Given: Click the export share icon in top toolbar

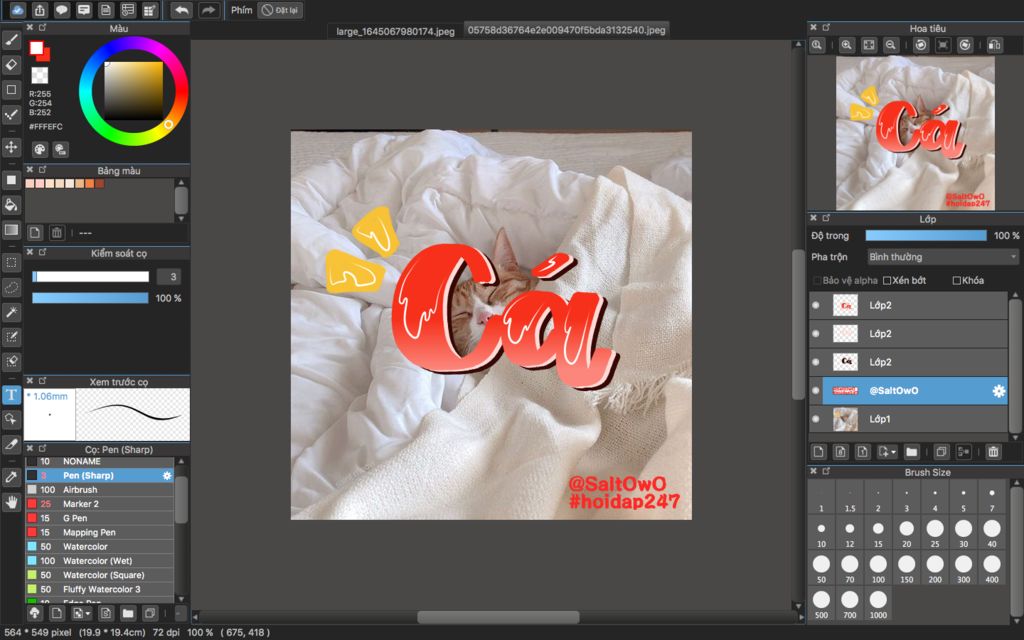Looking at the screenshot, I should (x=39, y=10).
